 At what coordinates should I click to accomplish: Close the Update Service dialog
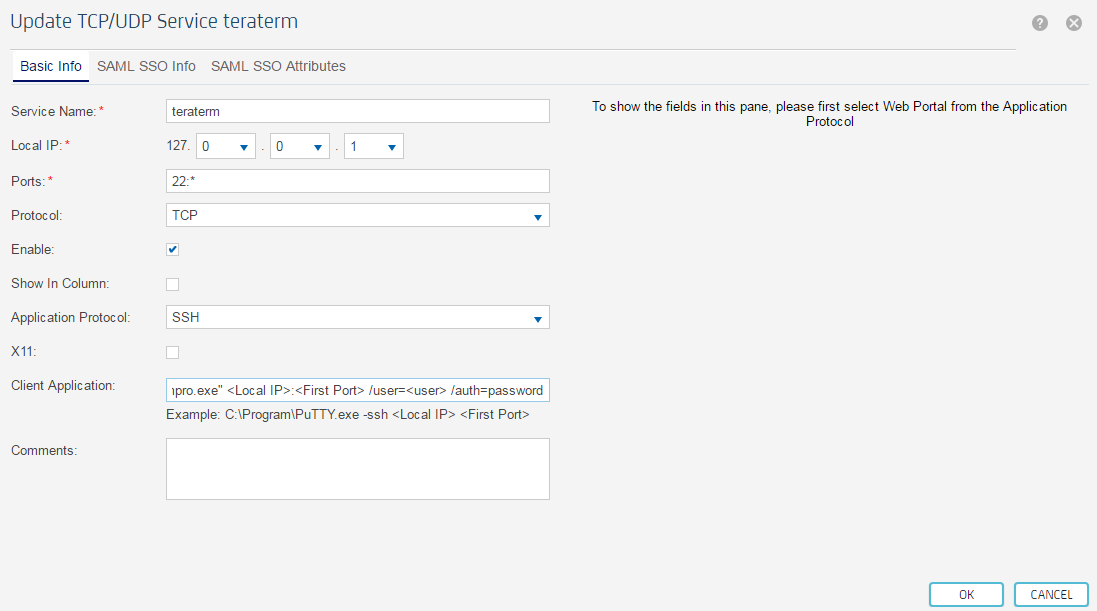[x=1074, y=23]
